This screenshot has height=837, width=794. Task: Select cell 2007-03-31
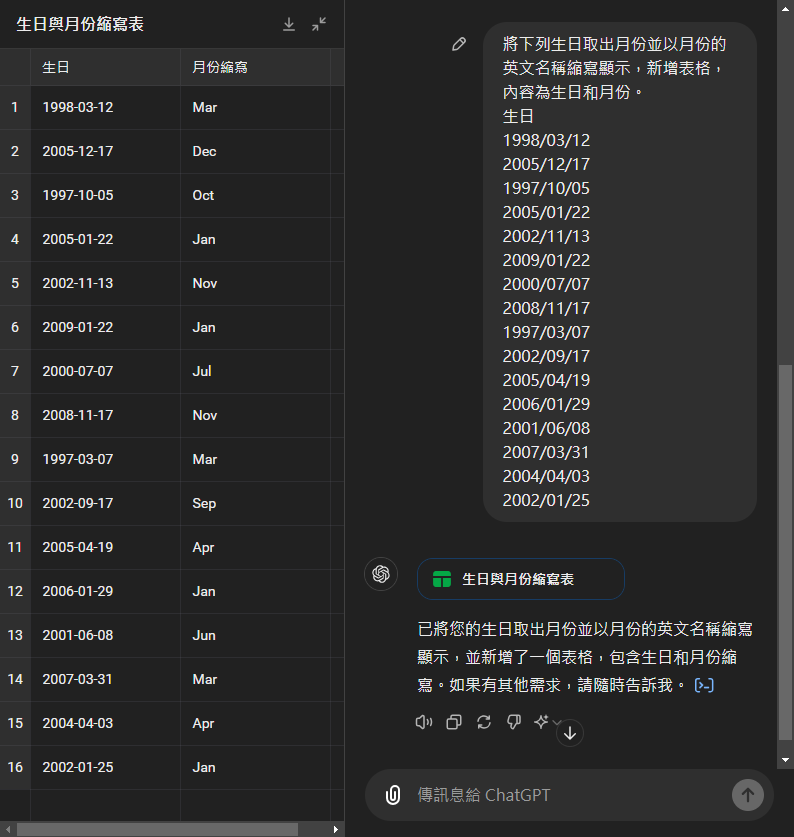[105, 680]
